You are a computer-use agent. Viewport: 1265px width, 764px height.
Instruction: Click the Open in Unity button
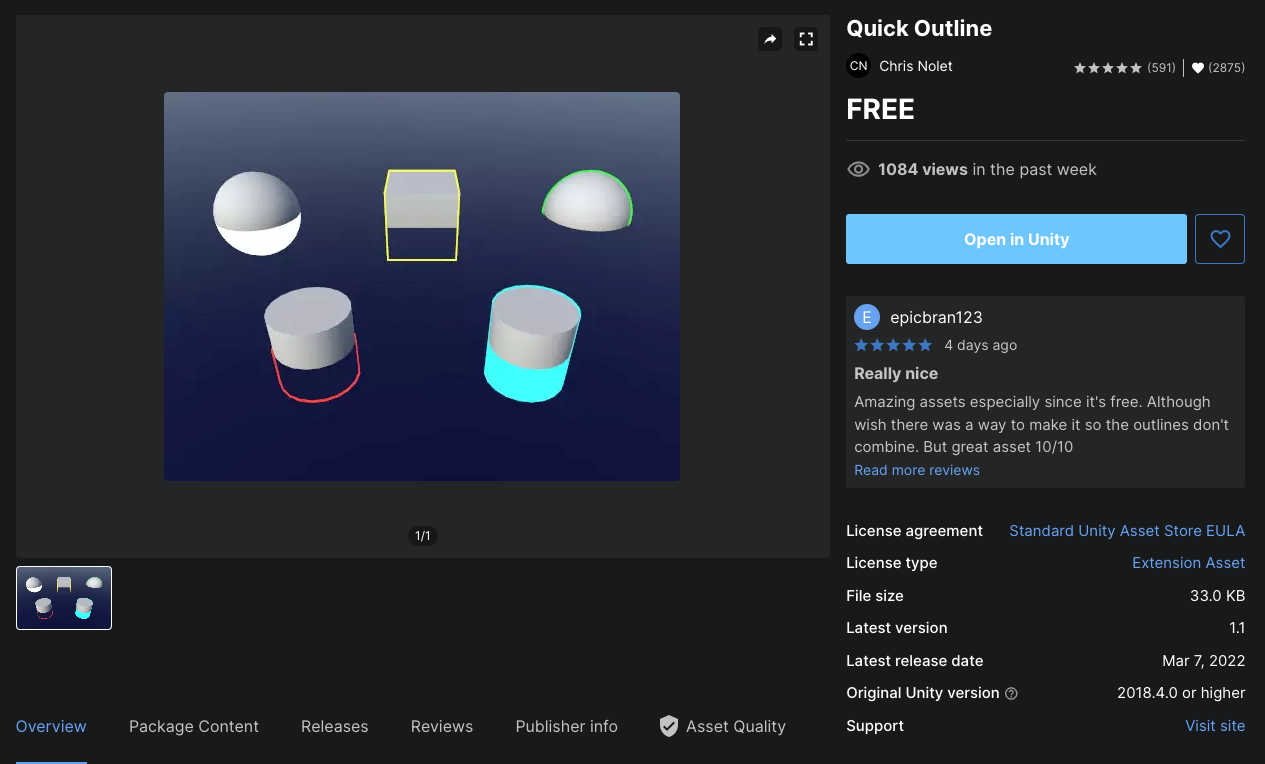pyautogui.click(x=1016, y=238)
